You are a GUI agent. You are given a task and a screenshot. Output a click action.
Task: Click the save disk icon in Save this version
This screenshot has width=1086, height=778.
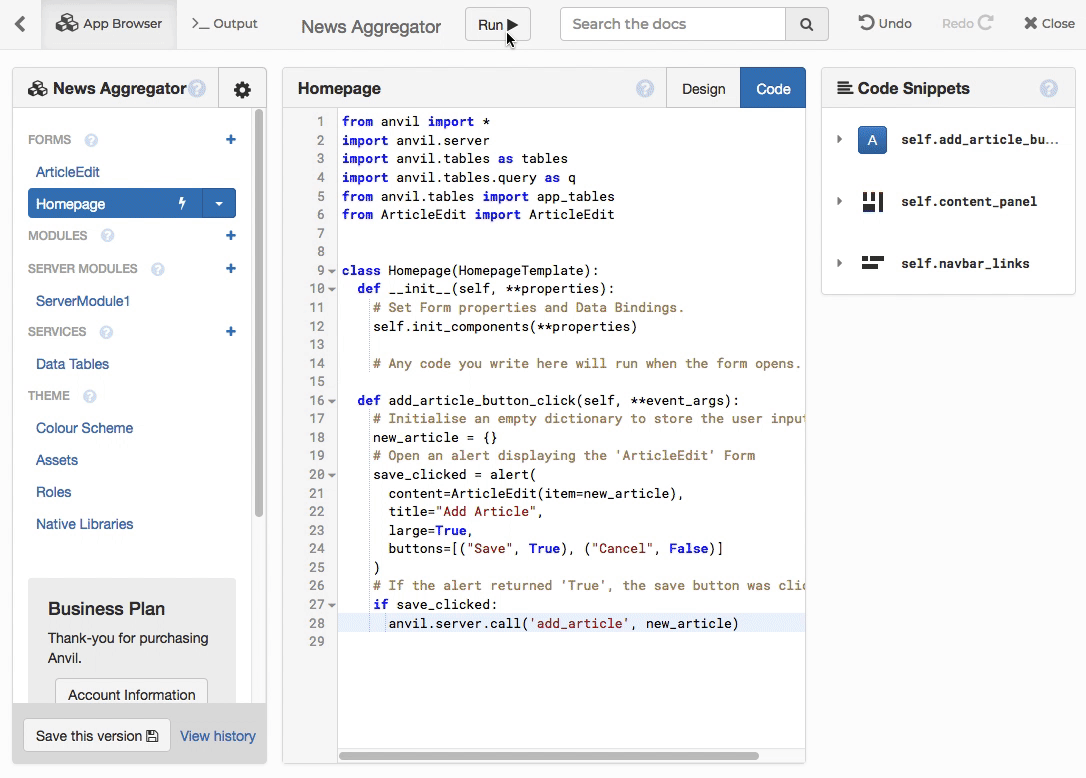(x=152, y=736)
